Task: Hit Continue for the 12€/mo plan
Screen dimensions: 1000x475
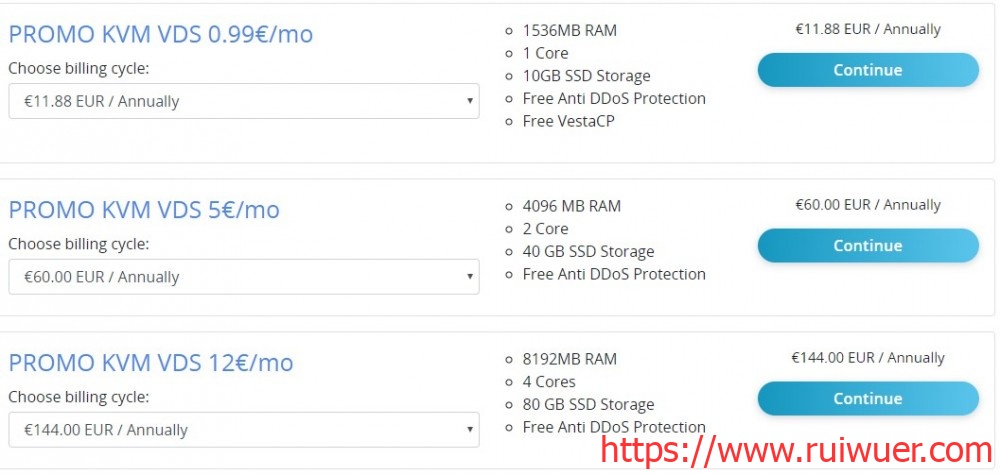Action: click(x=867, y=398)
